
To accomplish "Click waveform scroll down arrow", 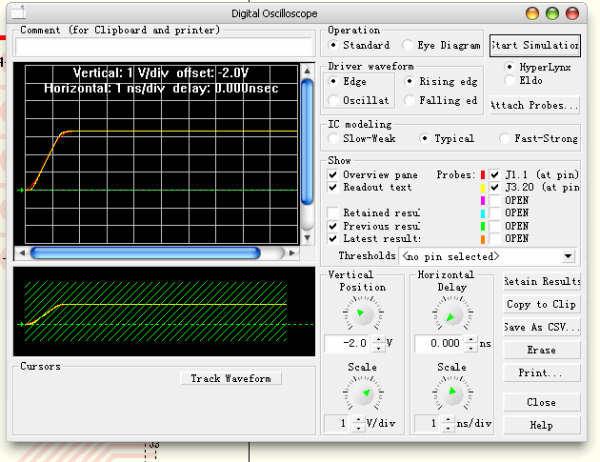I will (307, 238).
